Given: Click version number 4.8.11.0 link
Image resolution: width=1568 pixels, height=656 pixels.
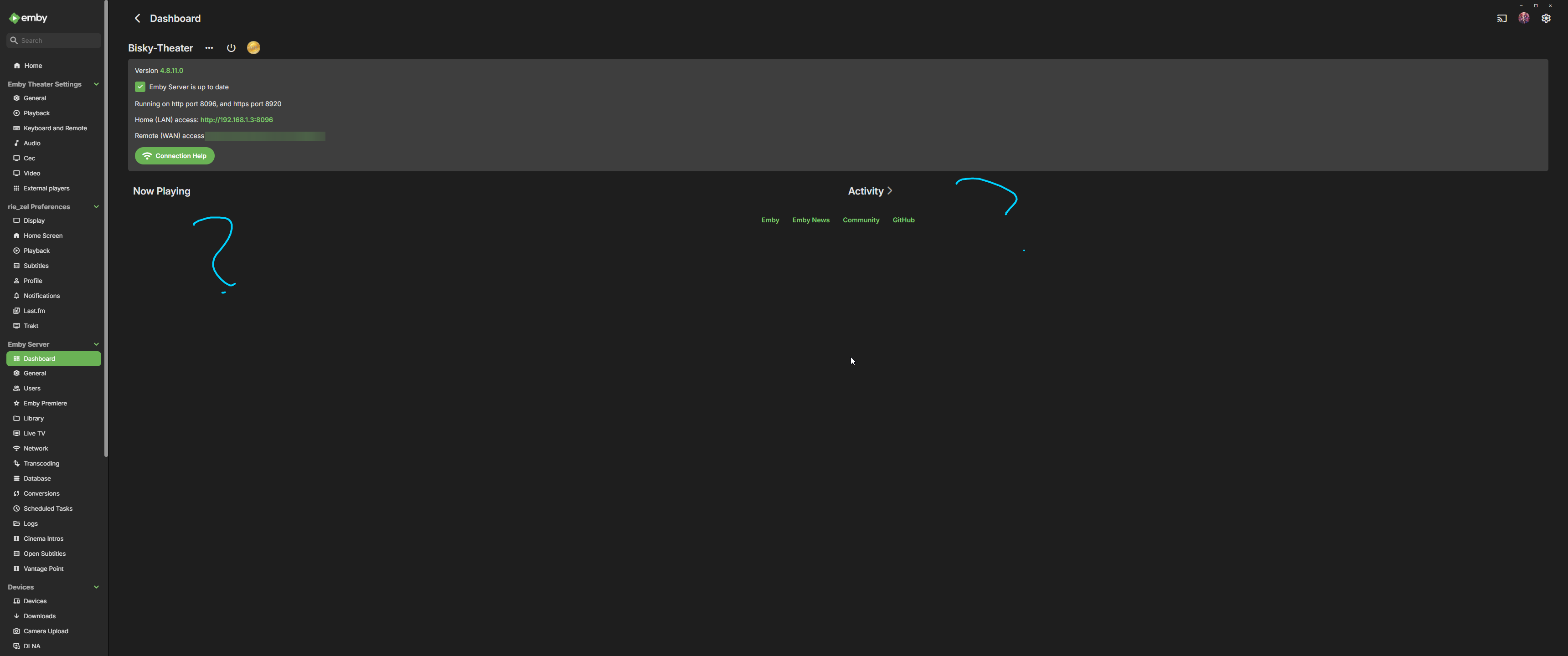Looking at the screenshot, I should [172, 71].
